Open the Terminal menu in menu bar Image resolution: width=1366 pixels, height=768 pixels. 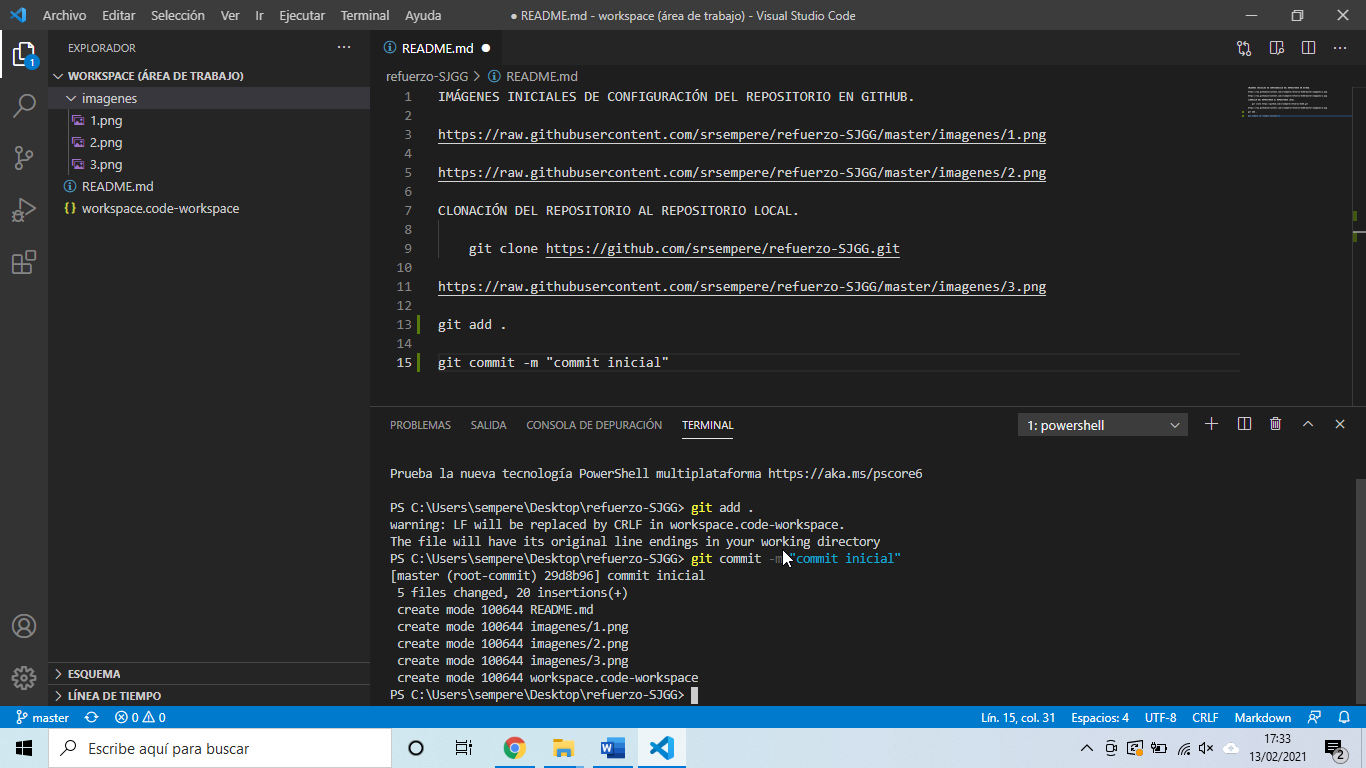tap(365, 15)
